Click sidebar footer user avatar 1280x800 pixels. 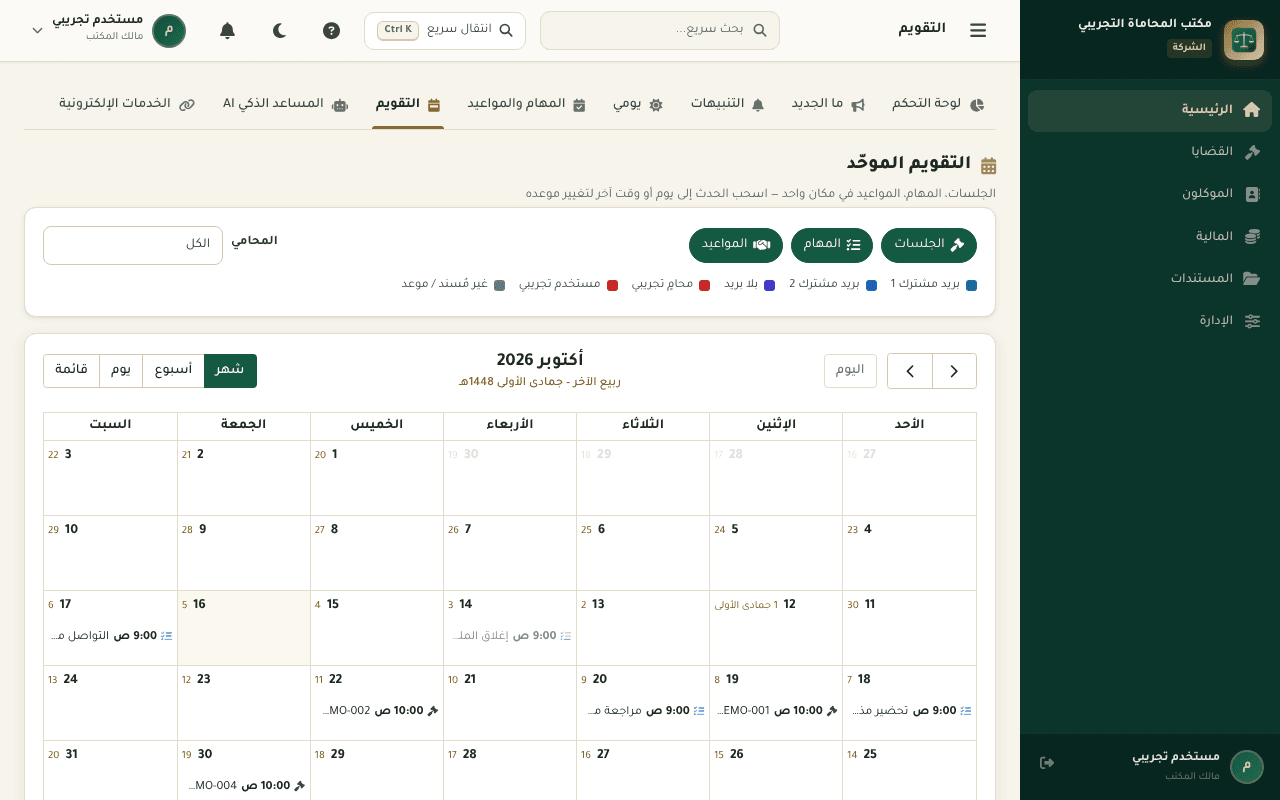(x=1247, y=767)
